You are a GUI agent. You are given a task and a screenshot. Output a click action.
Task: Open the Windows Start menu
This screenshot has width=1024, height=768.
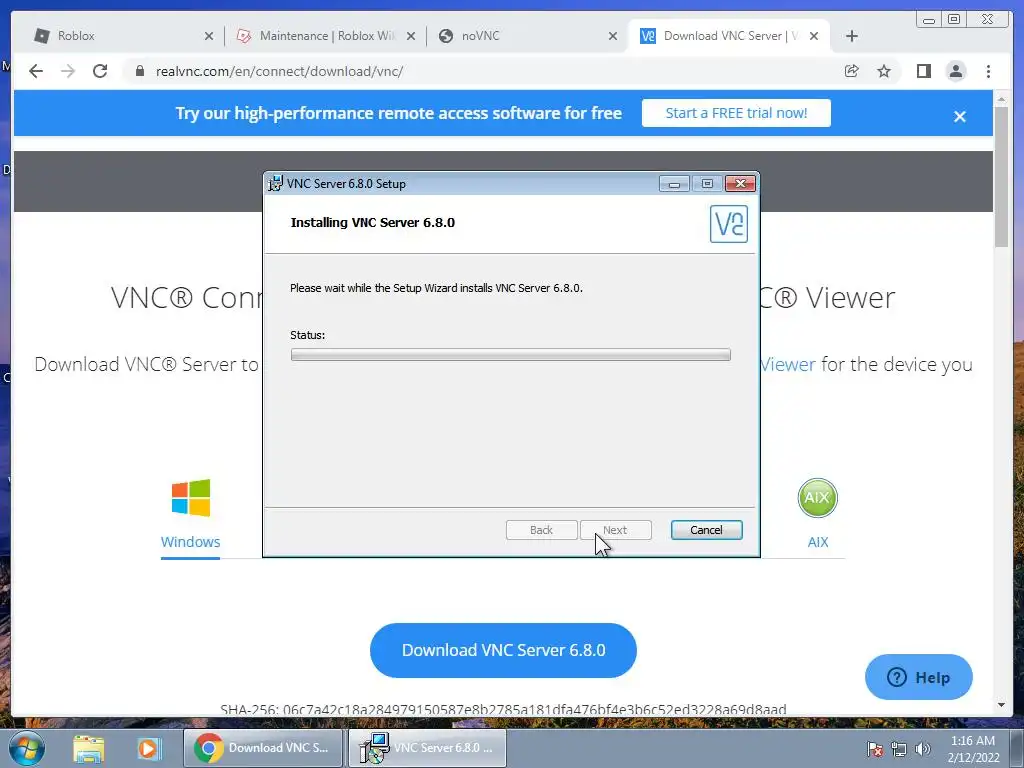click(26, 748)
